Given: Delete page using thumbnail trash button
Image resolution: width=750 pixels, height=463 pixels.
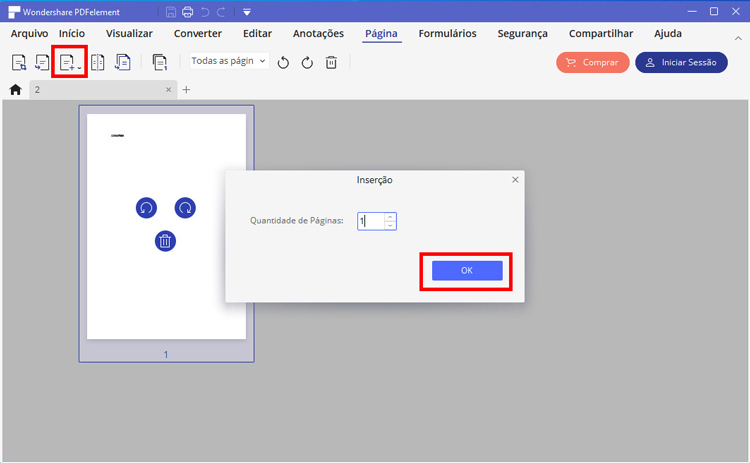Looking at the screenshot, I should point(165,241).
